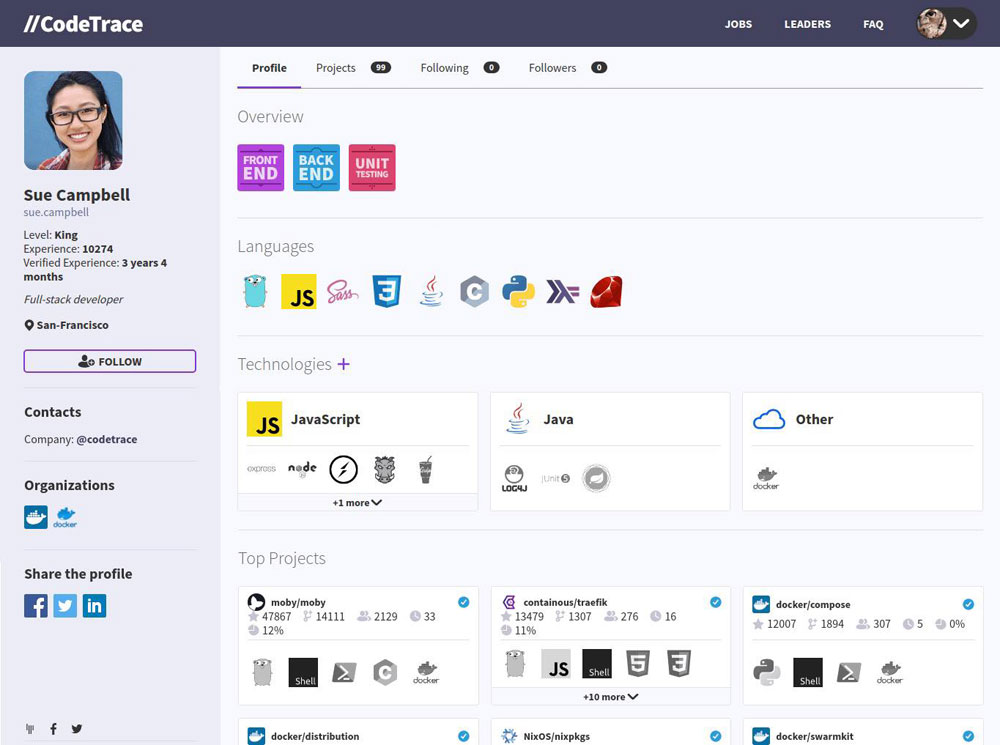Open FAQ in top navigation
This screenshot has width=1000, height=745.
(x=873, y=24)
